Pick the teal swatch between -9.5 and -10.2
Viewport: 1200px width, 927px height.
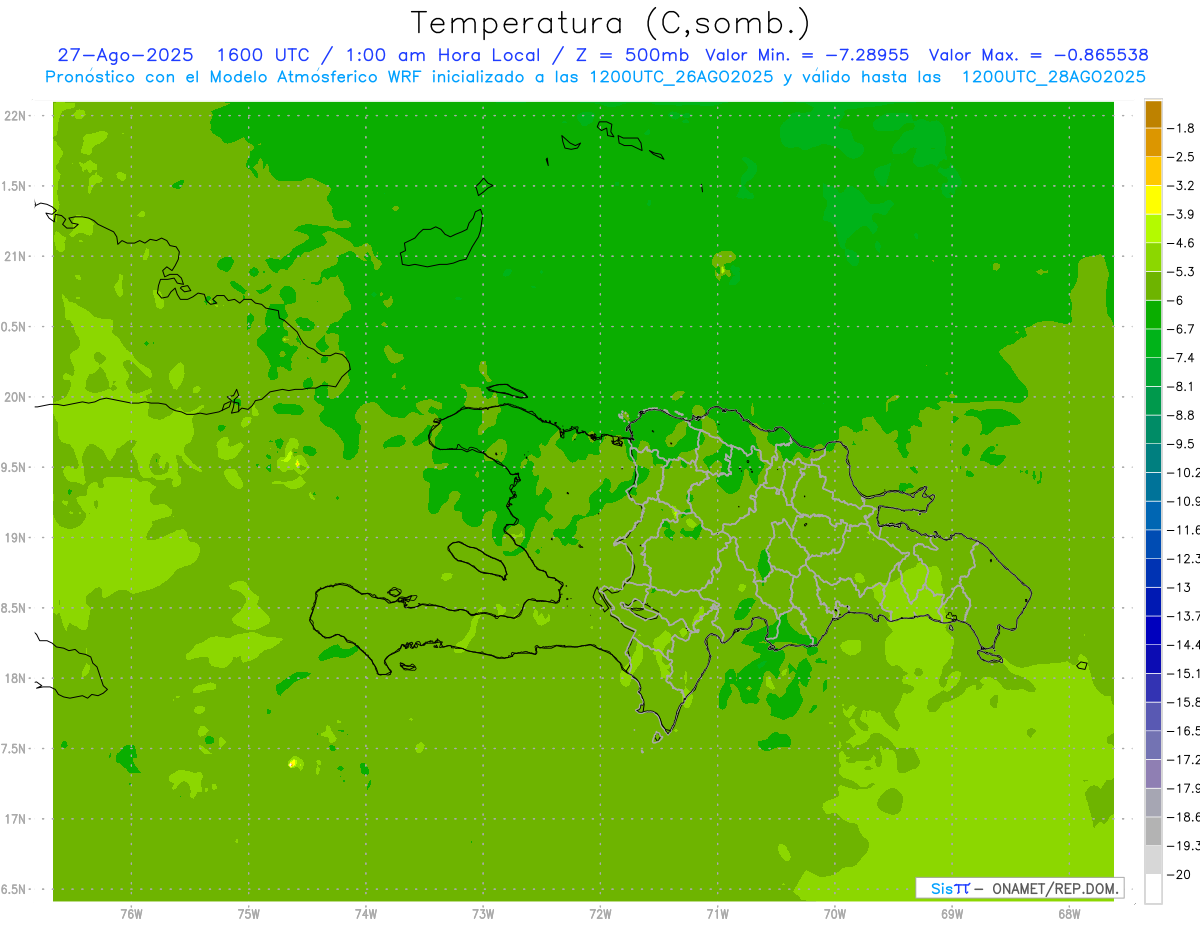pyautogui.click(x=1153, y=458)
